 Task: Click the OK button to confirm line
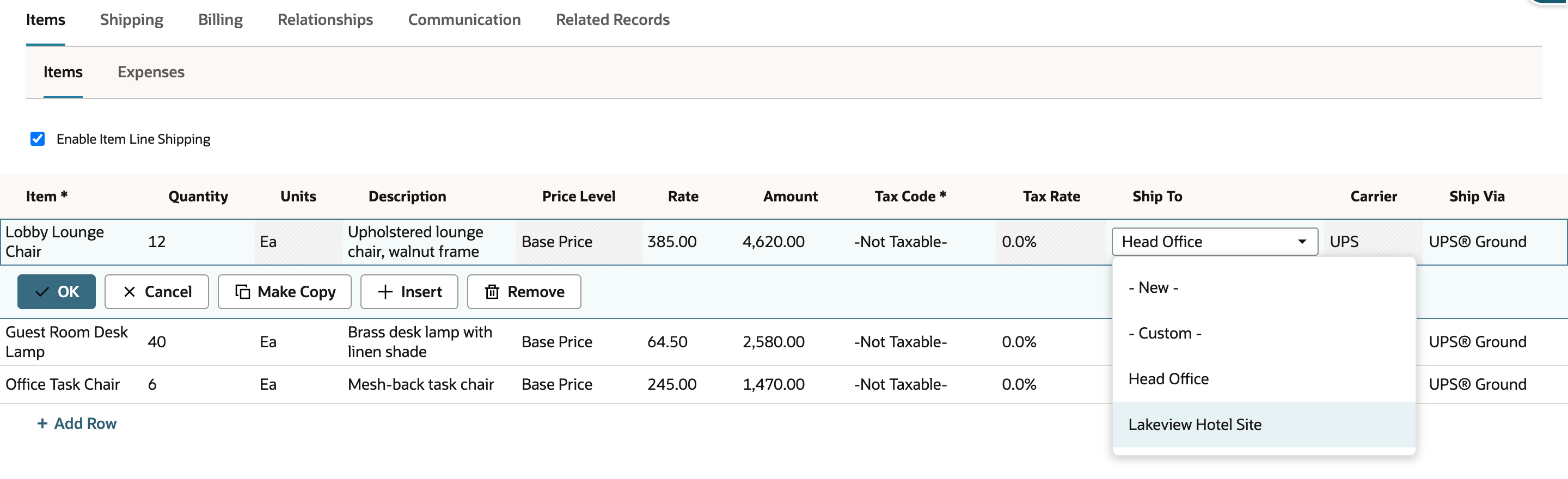56,292
